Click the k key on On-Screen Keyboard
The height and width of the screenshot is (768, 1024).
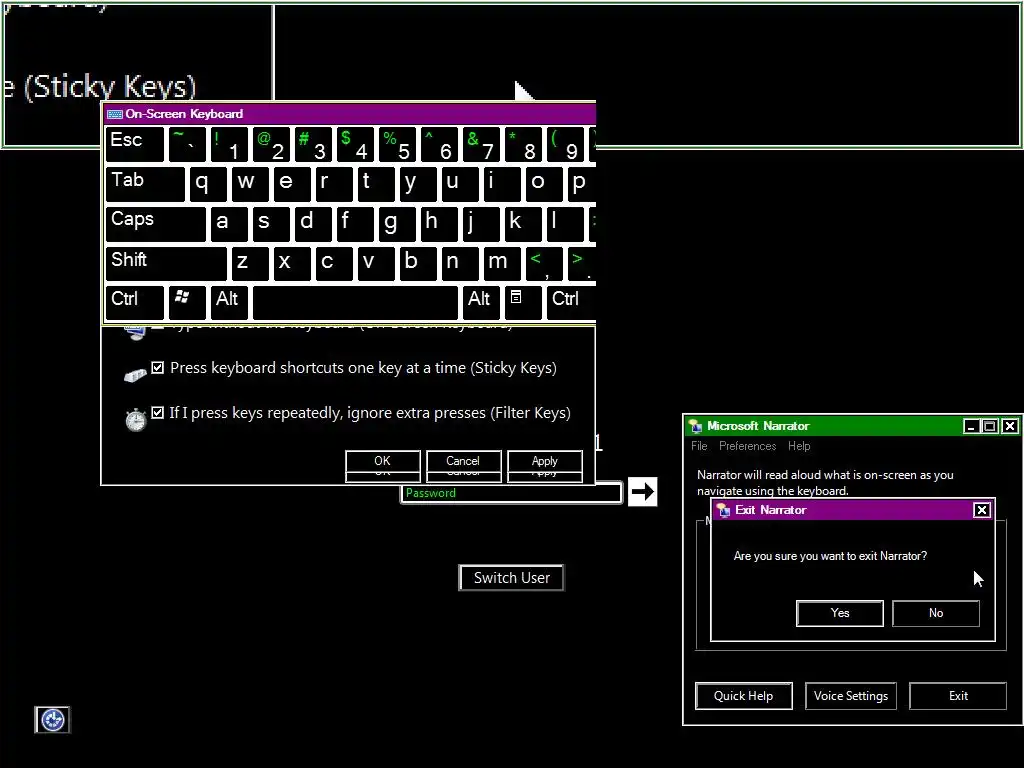(x=523, y=224)
